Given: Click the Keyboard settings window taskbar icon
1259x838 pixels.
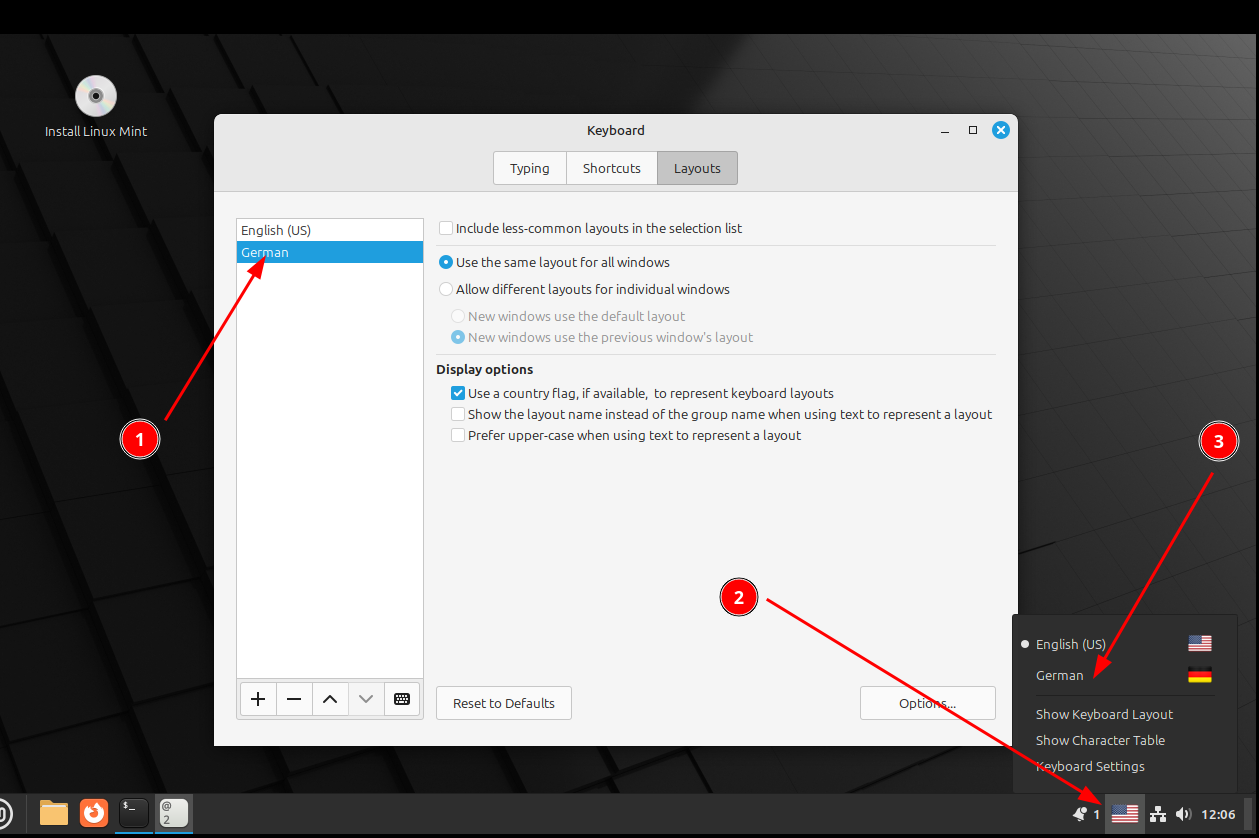Looking at the screenshot, I should (x=173, y=813).
